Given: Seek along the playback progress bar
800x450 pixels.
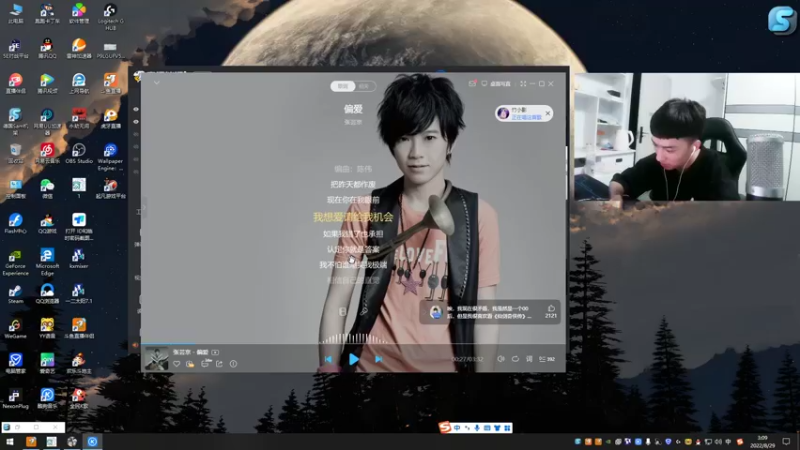Looking at the screenshot, I should [353, 344].
